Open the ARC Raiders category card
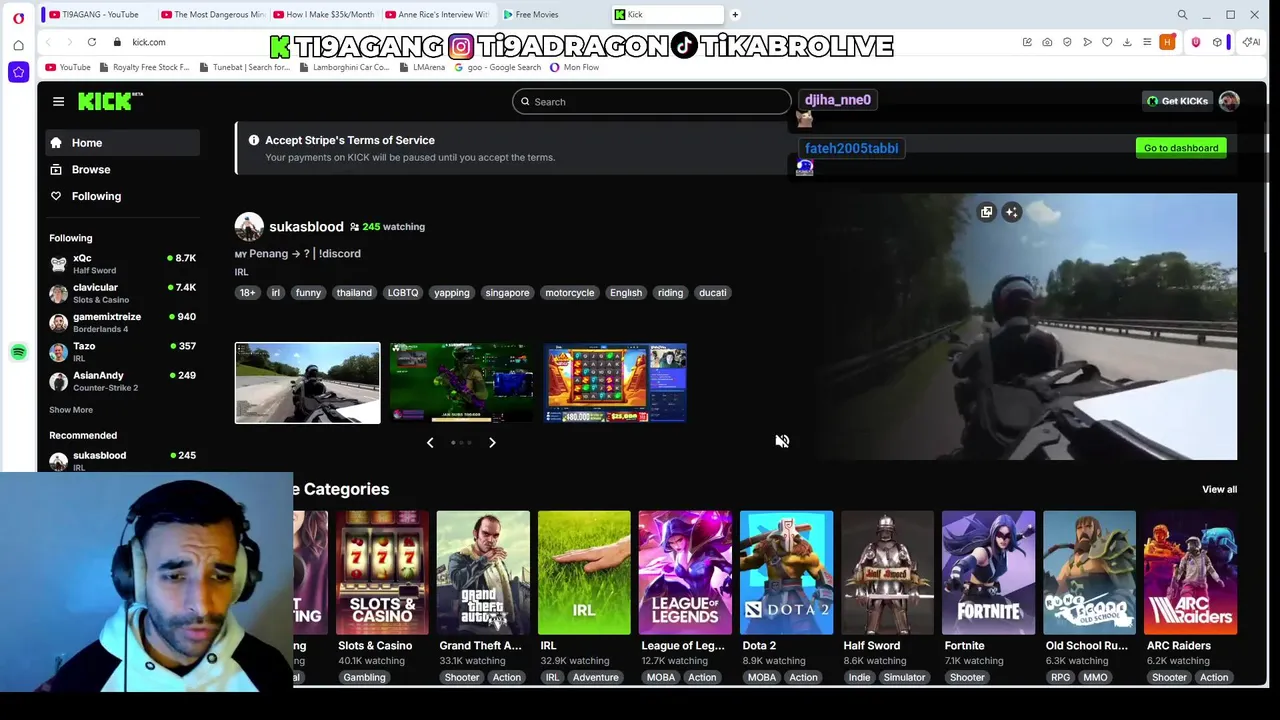Viewport: 1280px width, 720px height. click(x=1190, y=573)
